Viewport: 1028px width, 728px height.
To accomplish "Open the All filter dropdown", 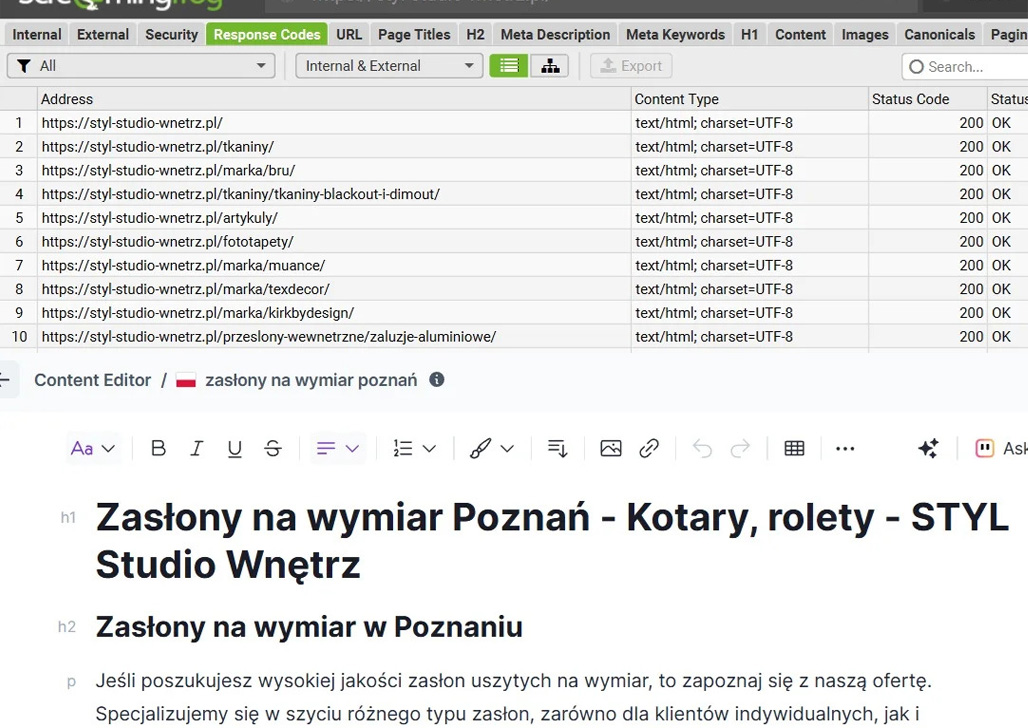I will click(x=141, y=66).
